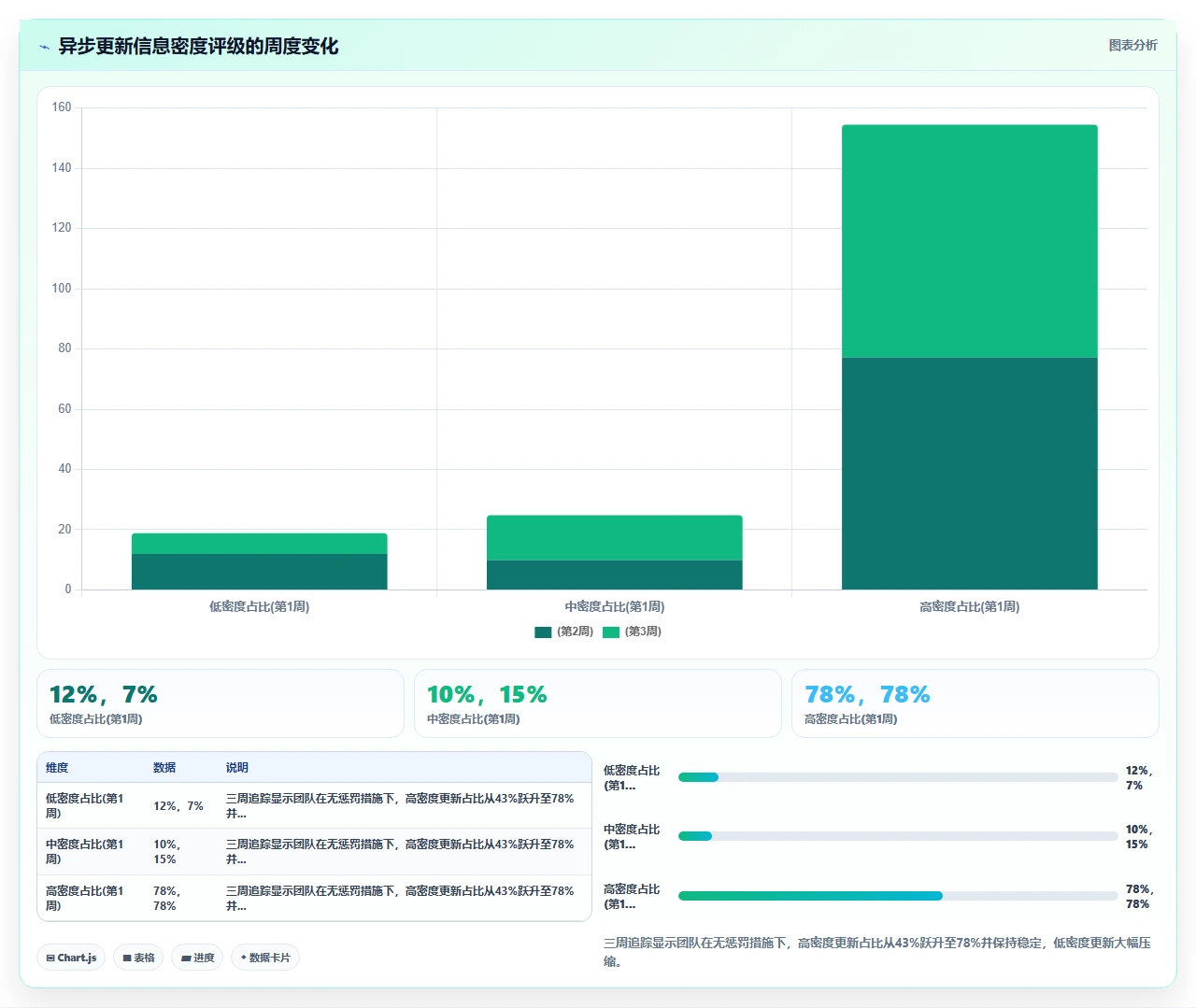
Task: Click the Chart.js tag chip
Action: pos(71,958)
